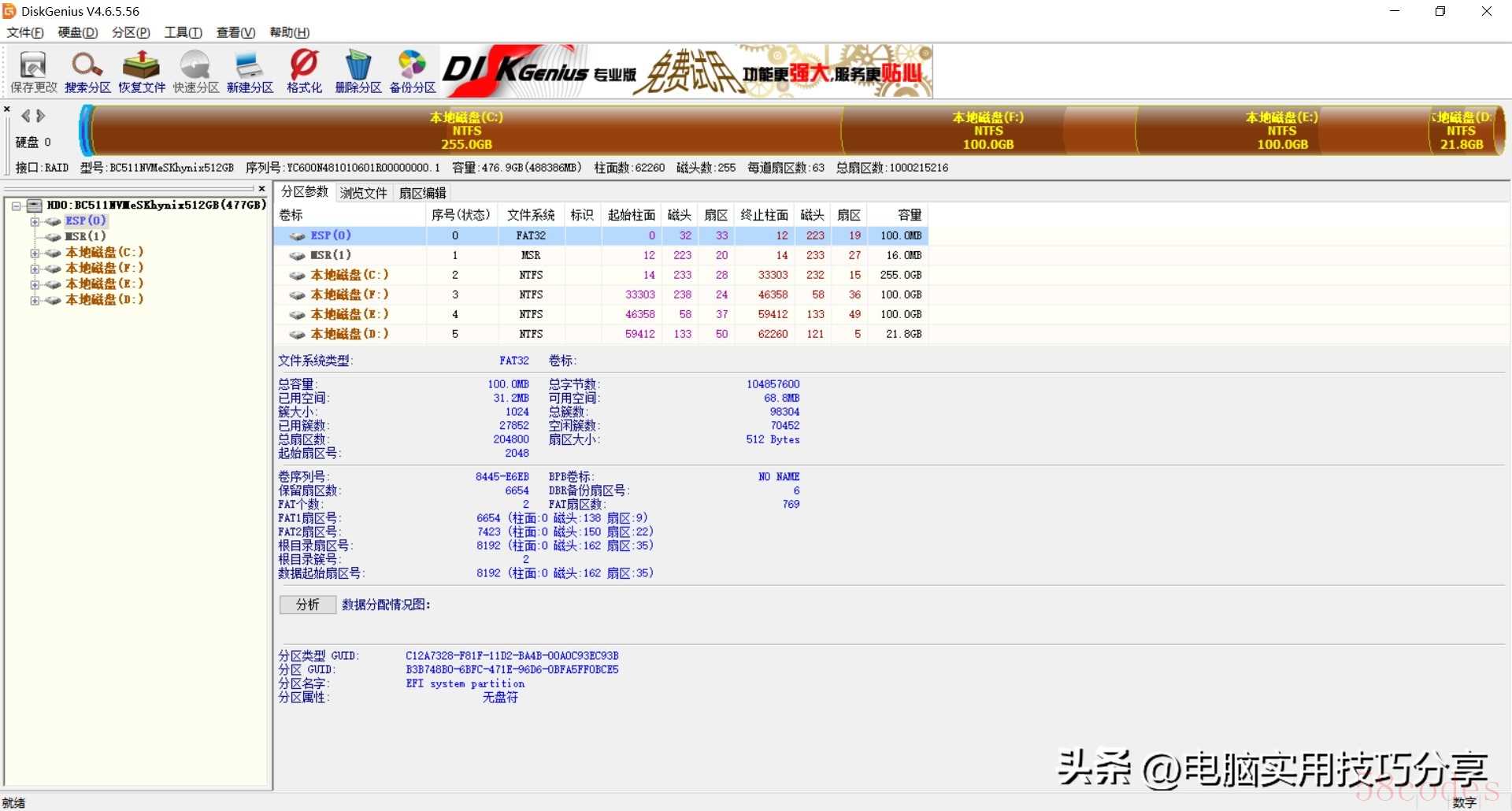Go to next disk with right arrow

coord(41,116)
